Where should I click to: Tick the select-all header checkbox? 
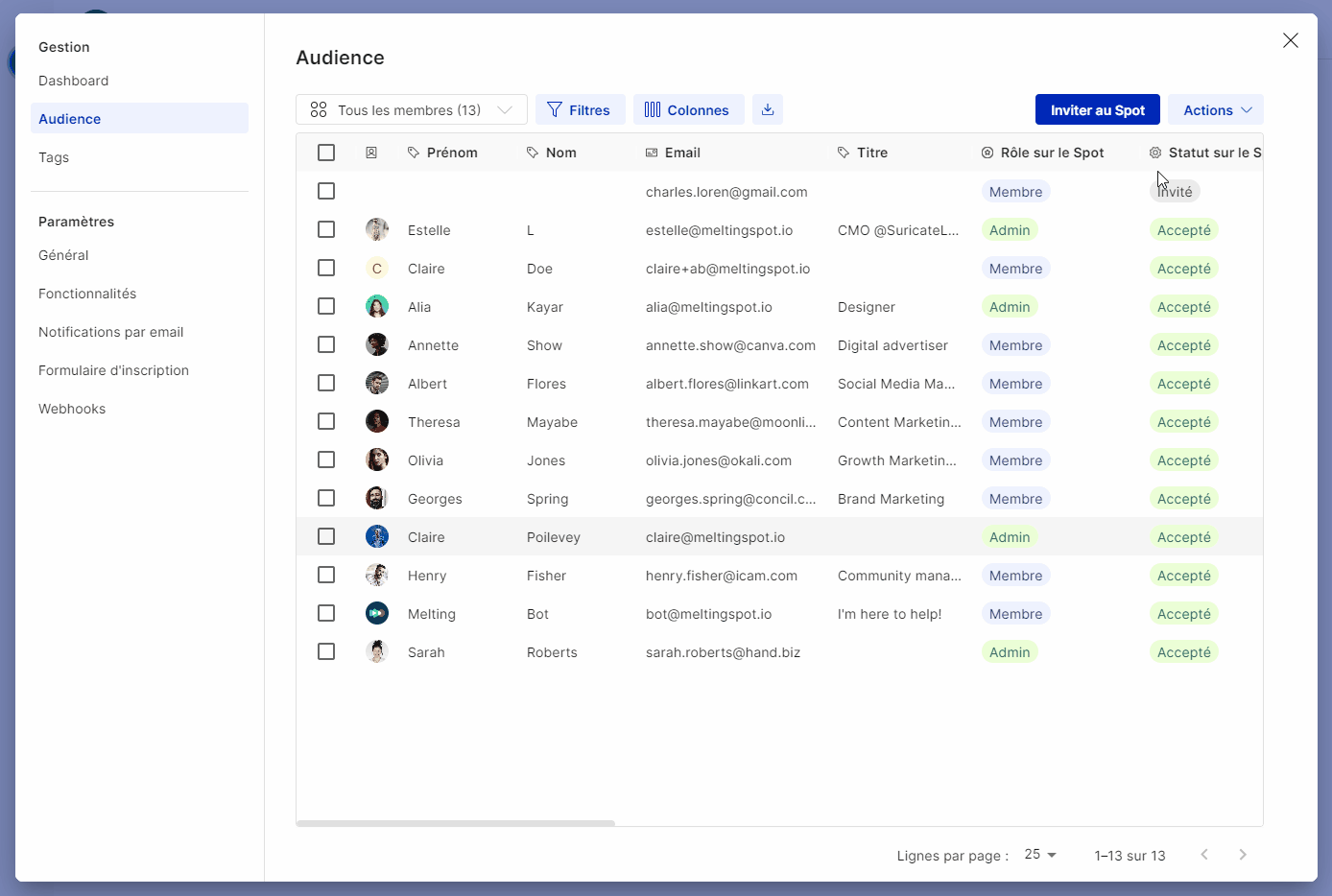(326, 153)
